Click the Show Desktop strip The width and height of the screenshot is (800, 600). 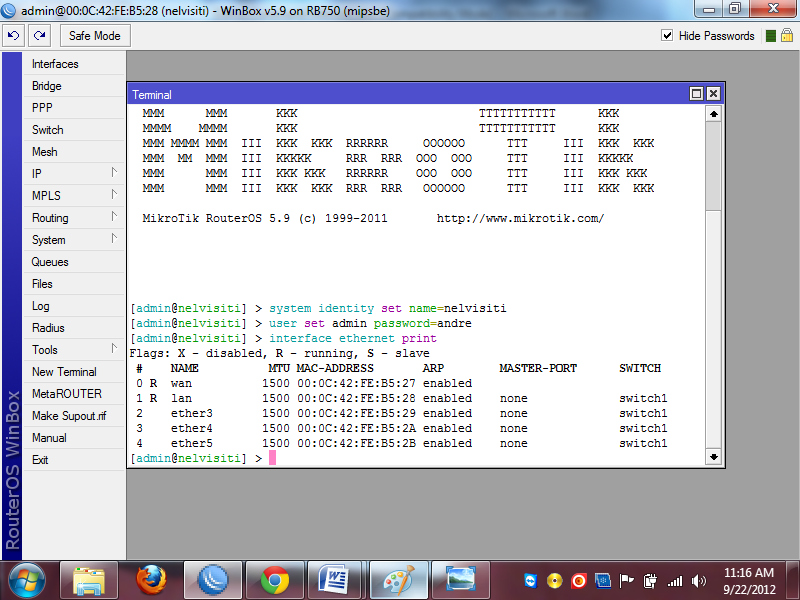(793, 581)
